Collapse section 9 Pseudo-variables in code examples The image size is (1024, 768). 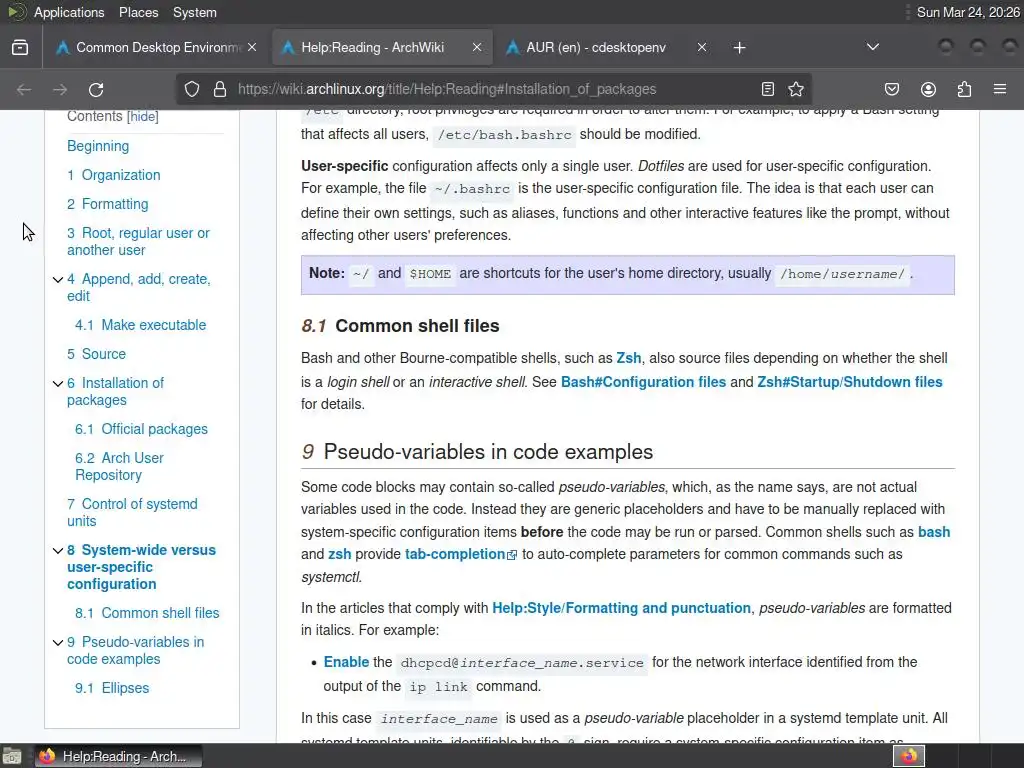tap(58, 643)
